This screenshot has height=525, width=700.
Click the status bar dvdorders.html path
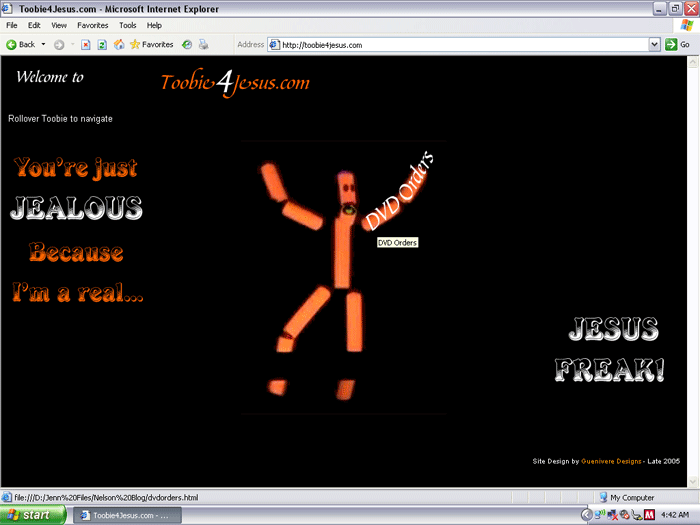[106, 497]
